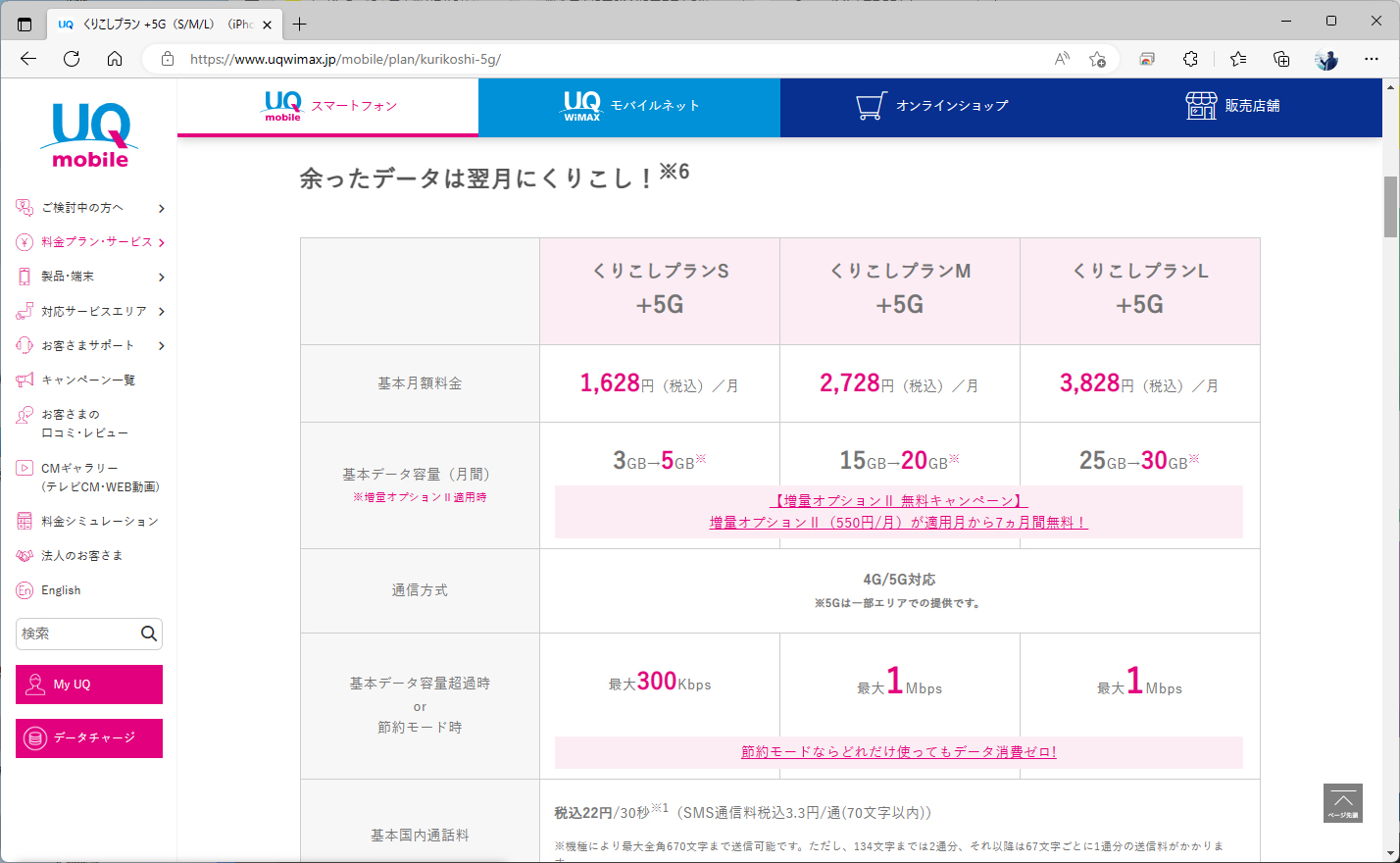Switch to UQ WiMAX モバイルネット tab
Image resolution: width=1400 pixels, height=863 pixels.
pyautogui.click(x=629, y=106)
